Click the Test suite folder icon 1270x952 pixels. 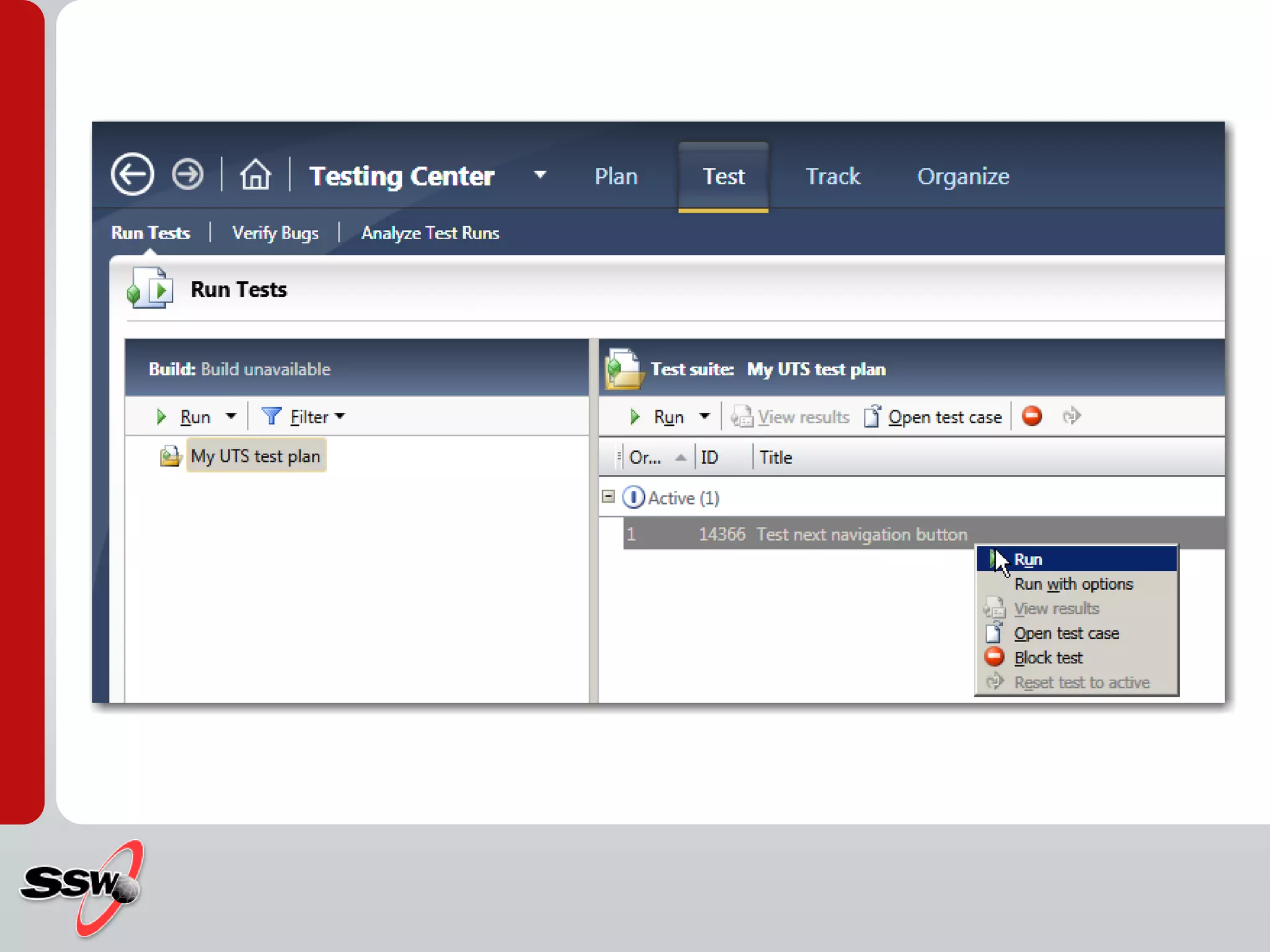624,369
